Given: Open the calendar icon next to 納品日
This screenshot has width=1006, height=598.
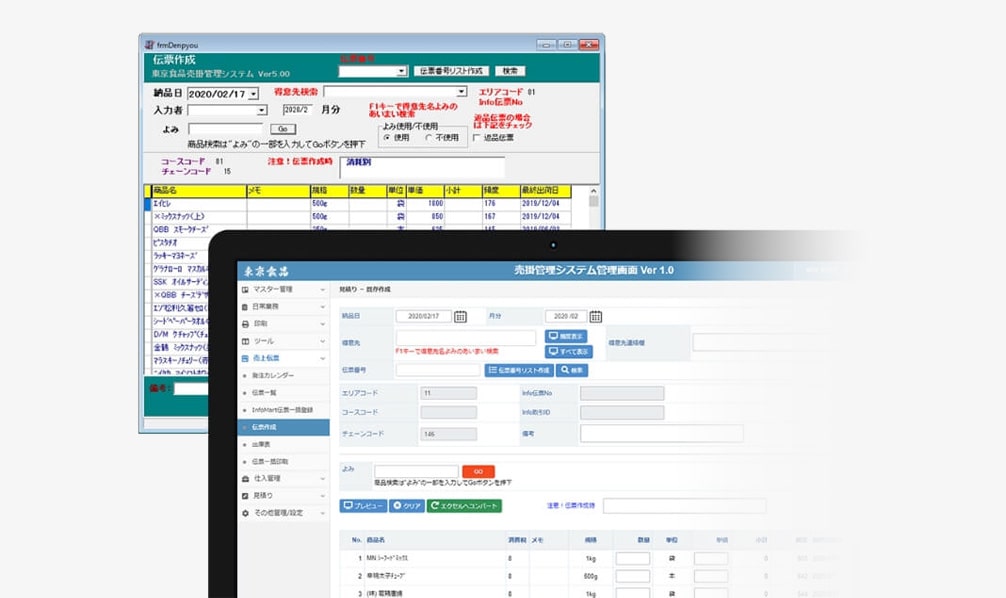Looking at the screenshot, I should pos(460,317).
